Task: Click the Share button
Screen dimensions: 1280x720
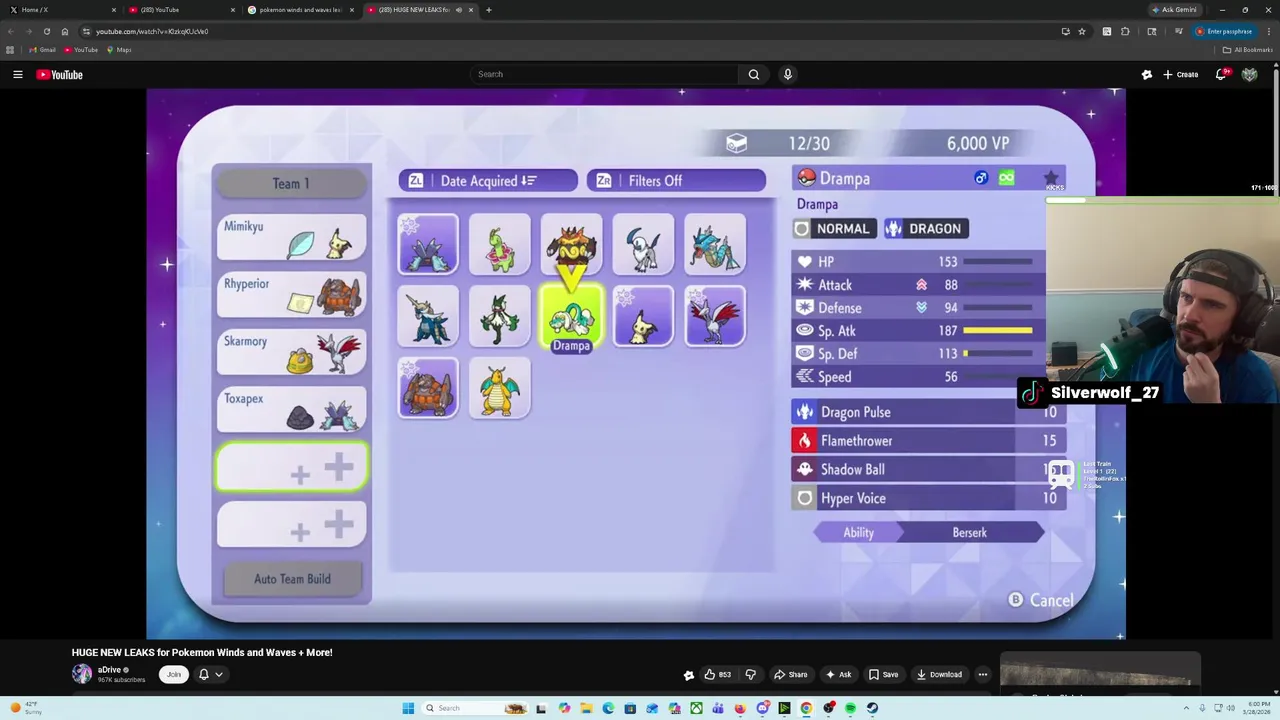Action: click(x=789, y=675)
